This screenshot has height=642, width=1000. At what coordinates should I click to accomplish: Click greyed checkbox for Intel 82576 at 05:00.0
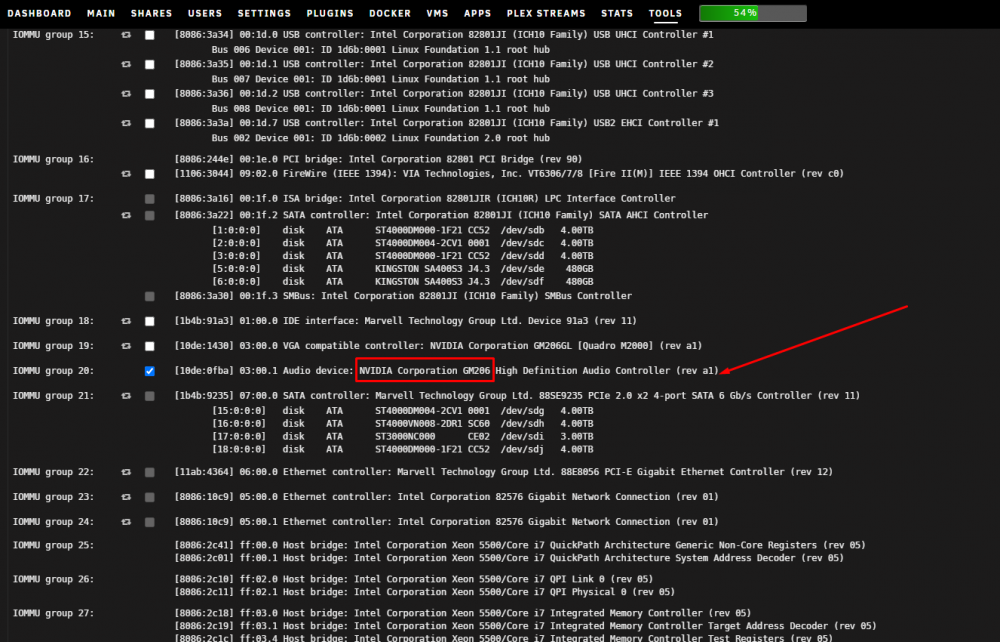click(149, 497)
